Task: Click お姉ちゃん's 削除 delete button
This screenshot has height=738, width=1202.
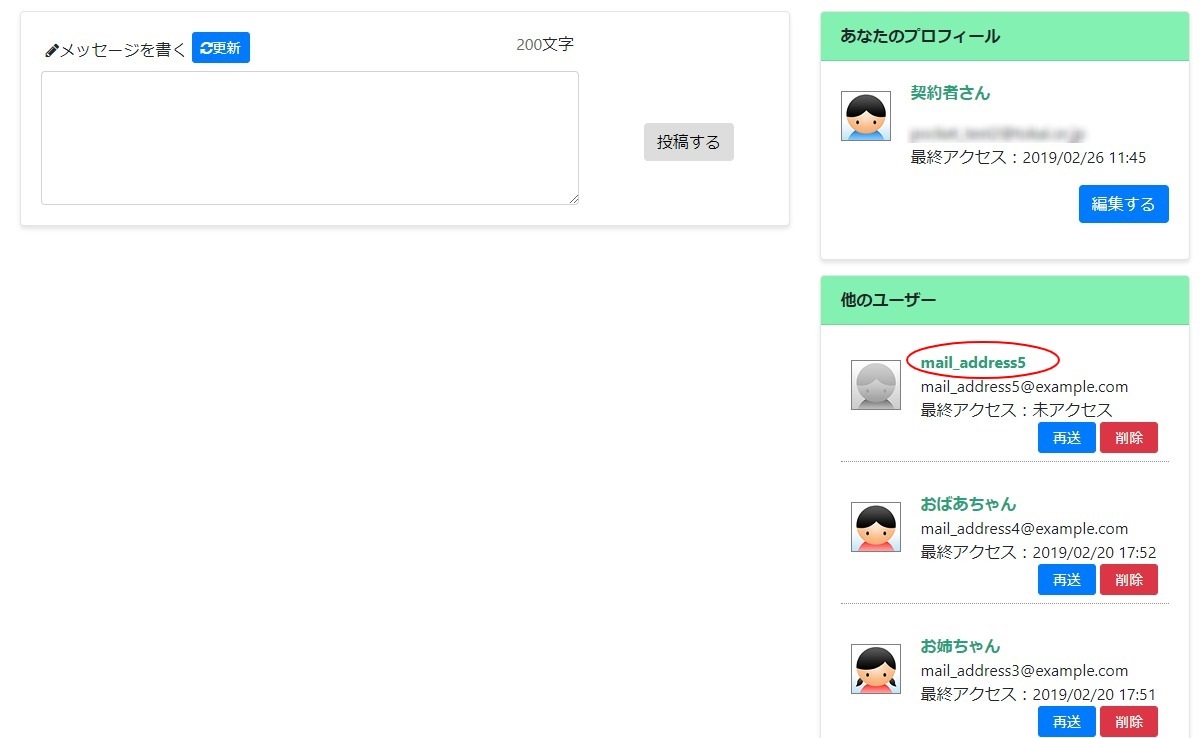Action: tap(1129, 721)
